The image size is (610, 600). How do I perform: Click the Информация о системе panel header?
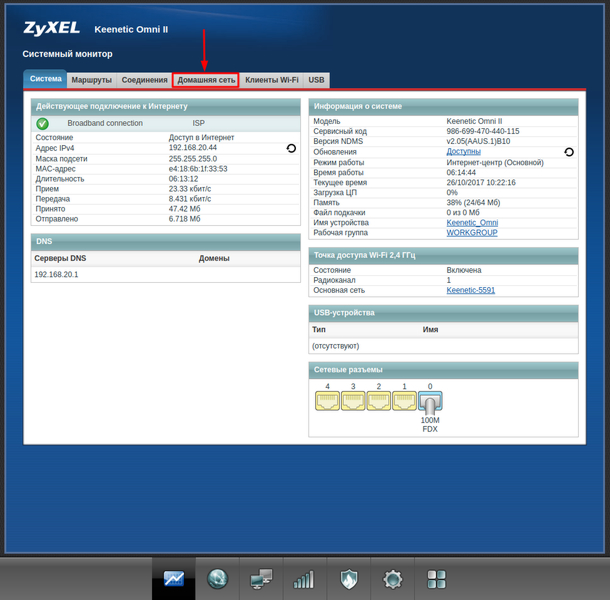tap(443, 107)
